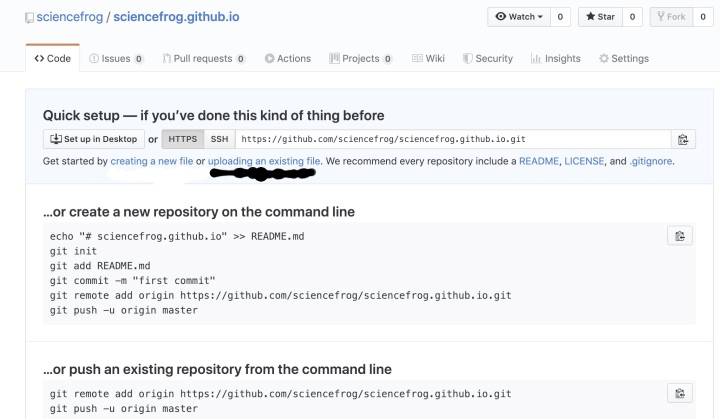Switch clone URL to SSH
720x419 pixels.
pos(219,139)
